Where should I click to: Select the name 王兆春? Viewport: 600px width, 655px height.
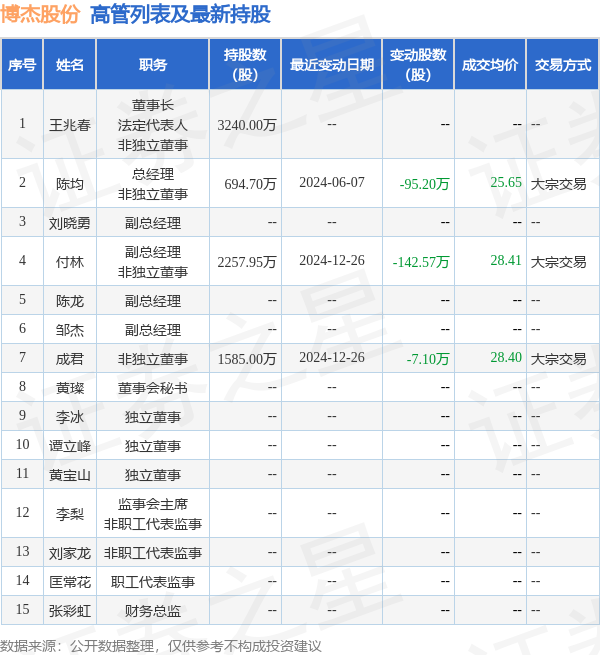click(70, 124)
